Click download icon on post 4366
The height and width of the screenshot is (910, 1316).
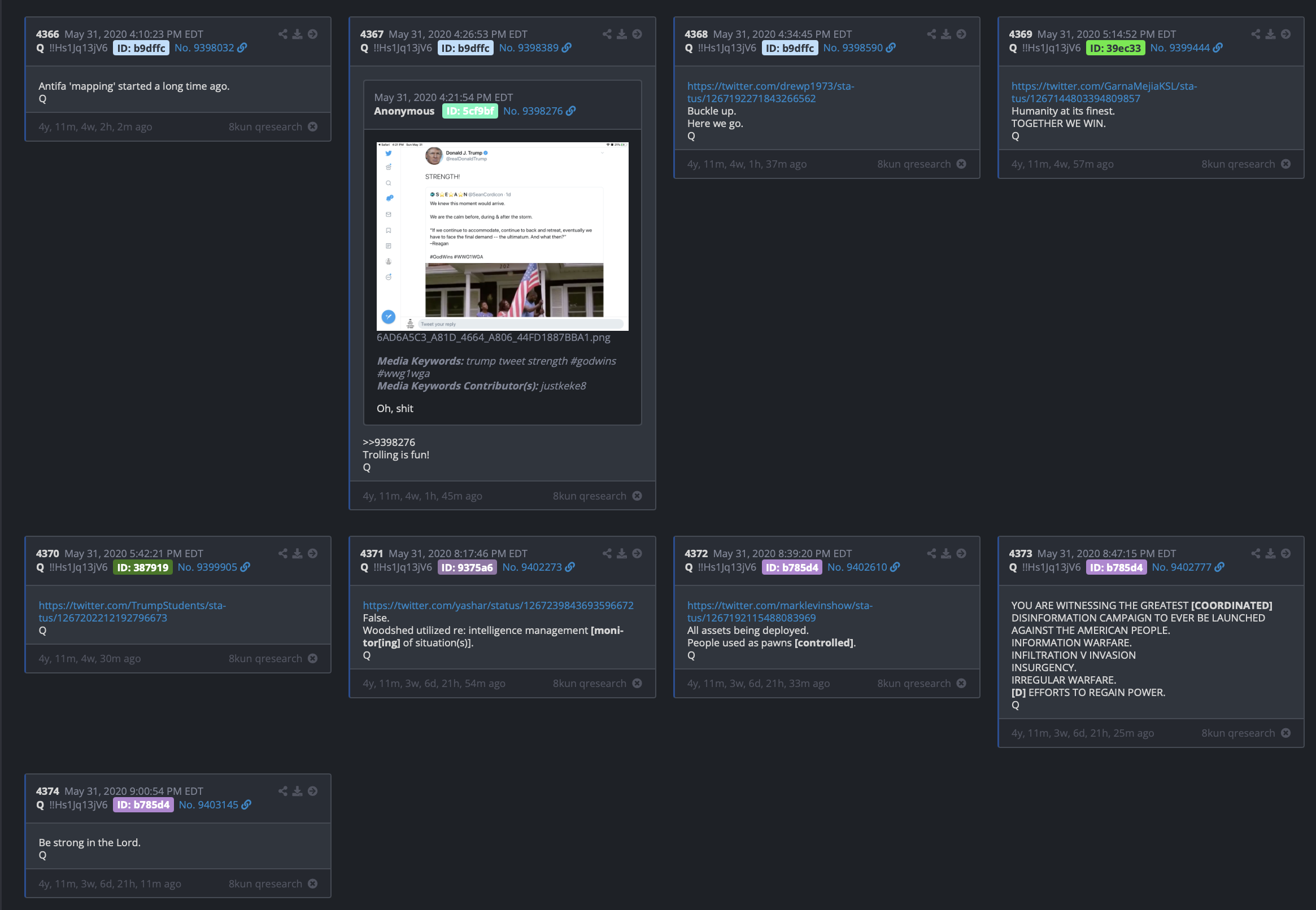pos(297,34)
